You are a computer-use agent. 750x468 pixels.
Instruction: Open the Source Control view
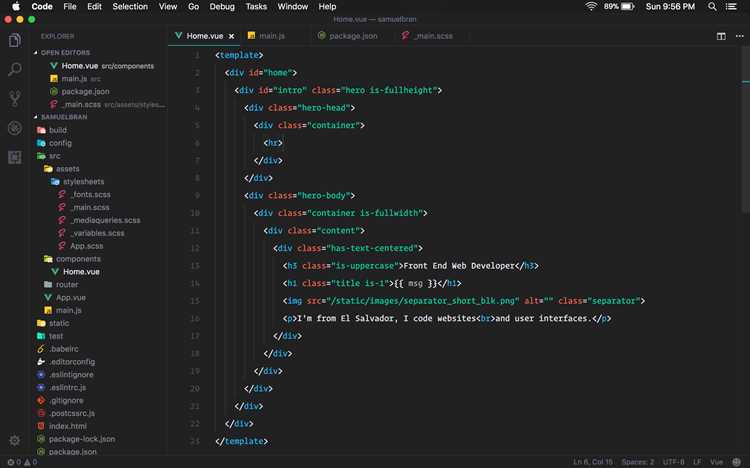(x=15, y=99)
